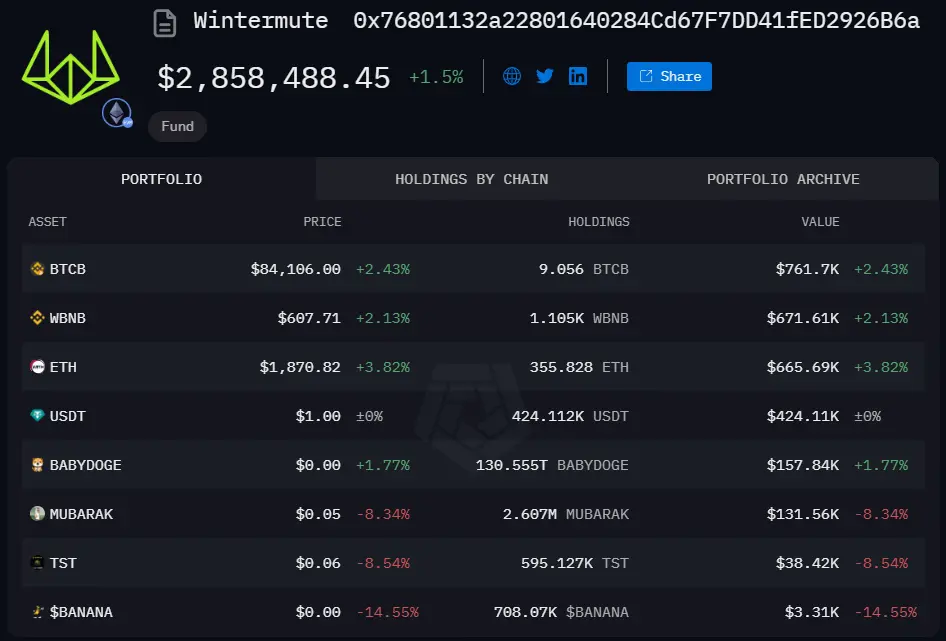
Task: Click the BABYDOGE token icon
Action: 38,465
